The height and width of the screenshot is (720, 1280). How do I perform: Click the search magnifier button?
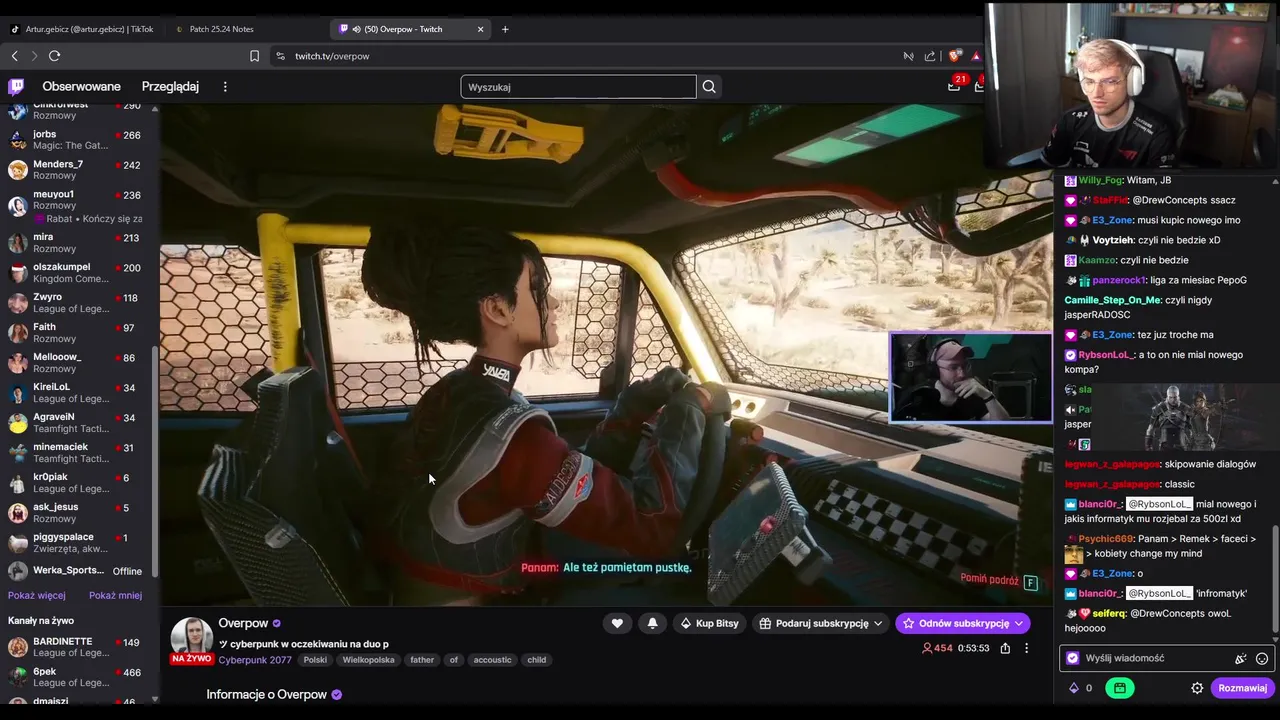click(709, 87)
